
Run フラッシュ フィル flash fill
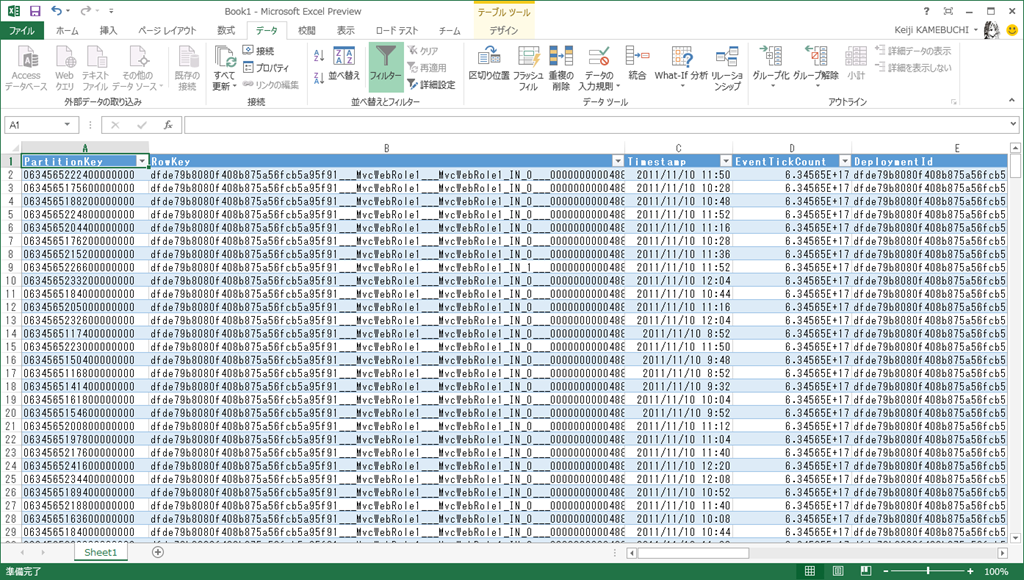coord(528,63)
